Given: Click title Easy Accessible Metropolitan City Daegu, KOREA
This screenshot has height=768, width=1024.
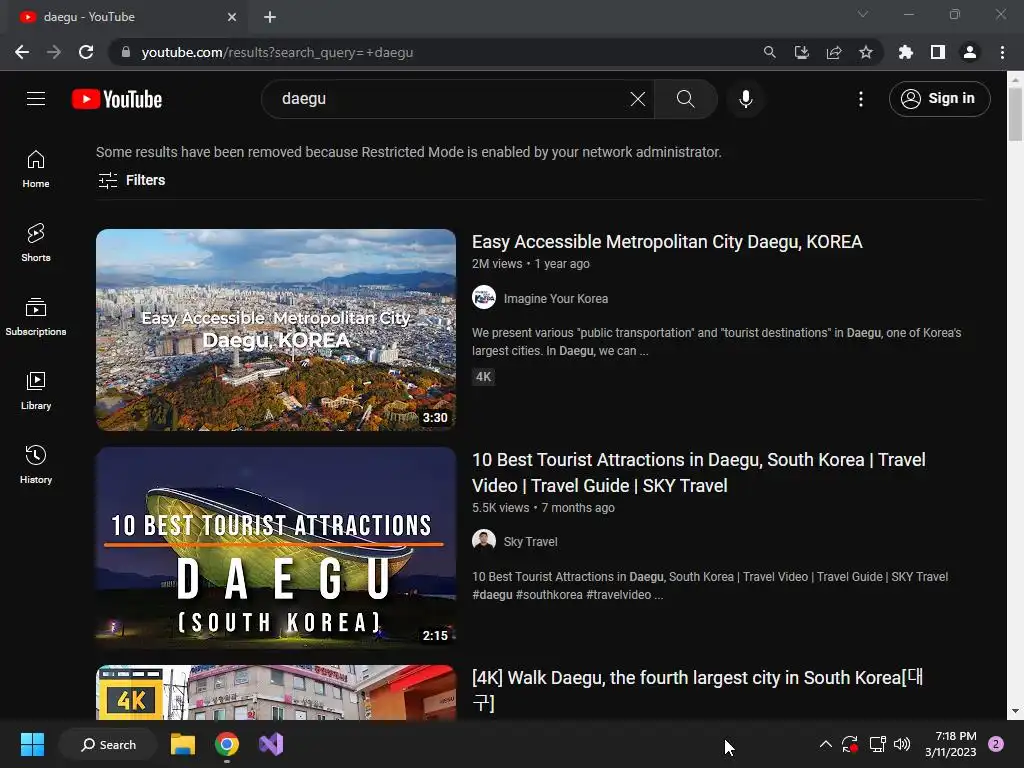Looking at the screenshot, I should pos(667,242).
